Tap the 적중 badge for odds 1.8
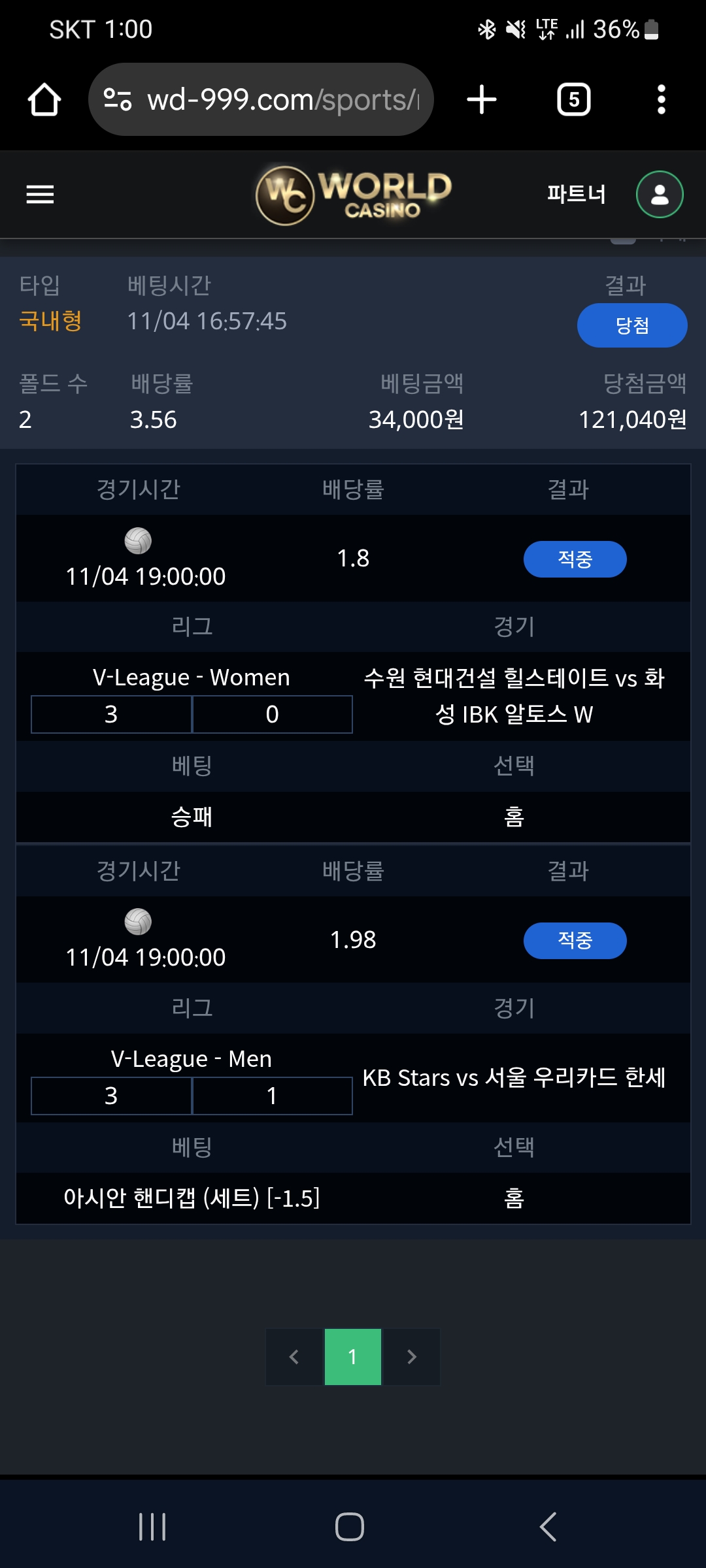This screenshot has height=1568, width=706. (575, 559)
